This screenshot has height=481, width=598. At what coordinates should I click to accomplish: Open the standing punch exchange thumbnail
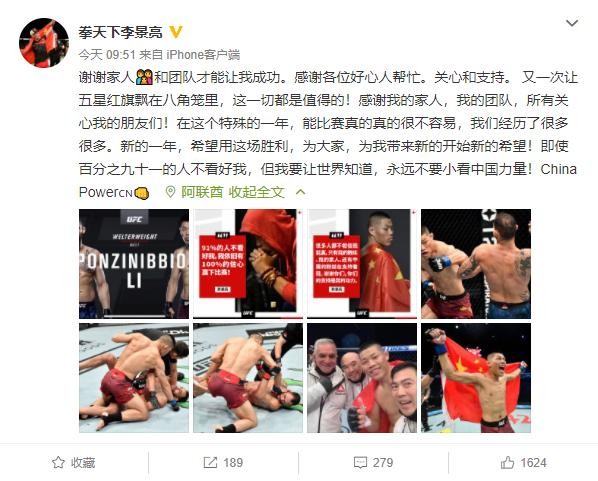pyautogui.click(x=476, y=264)
